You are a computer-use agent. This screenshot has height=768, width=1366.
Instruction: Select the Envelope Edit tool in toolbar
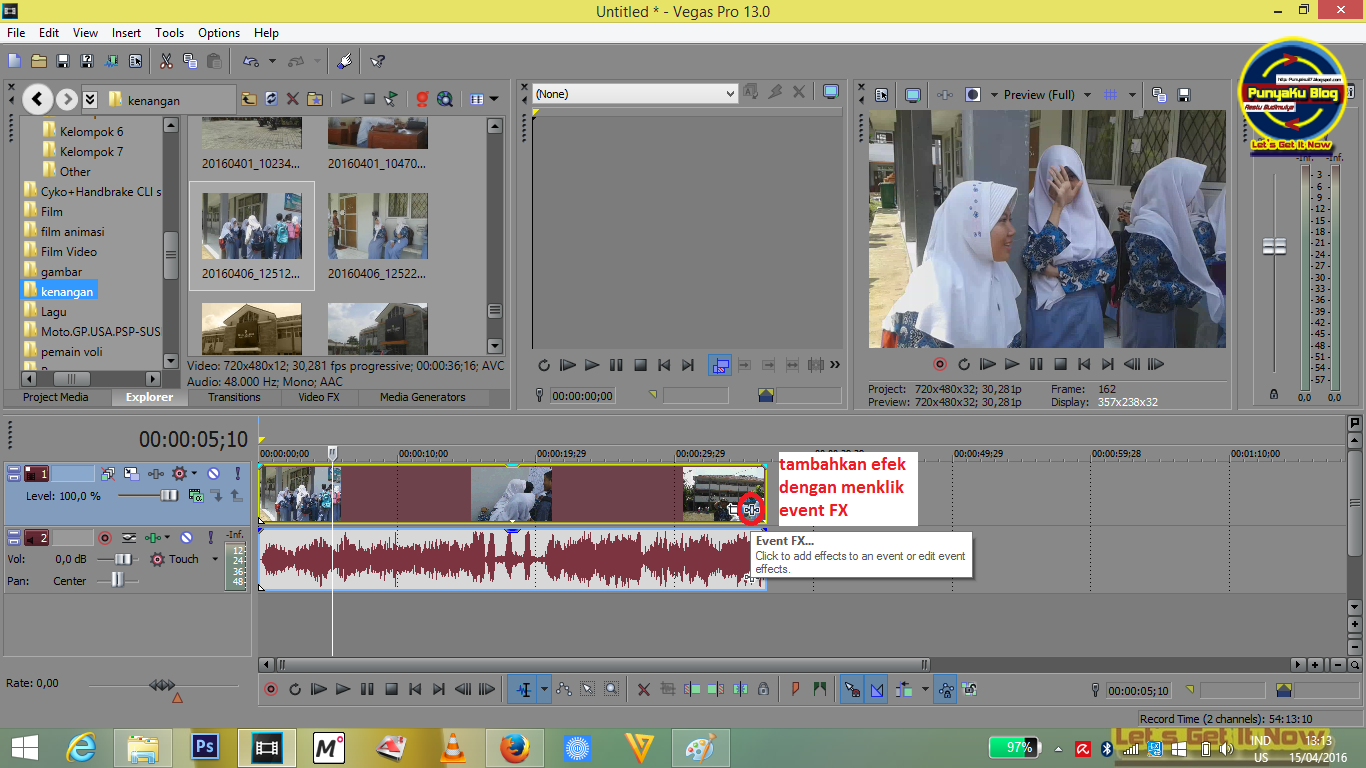click(564, 689)
